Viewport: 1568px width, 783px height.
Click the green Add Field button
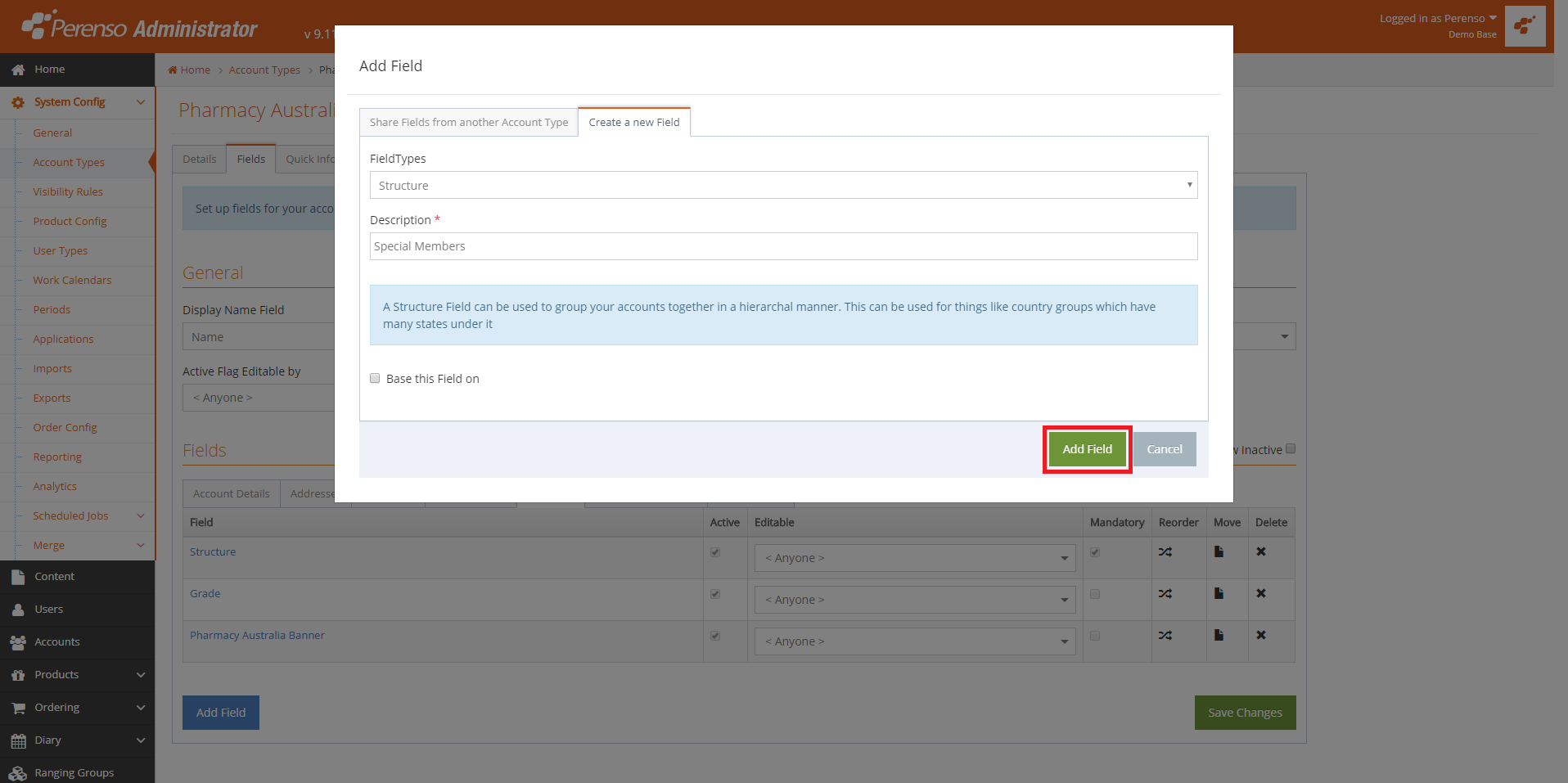(x=1088, y=449)
